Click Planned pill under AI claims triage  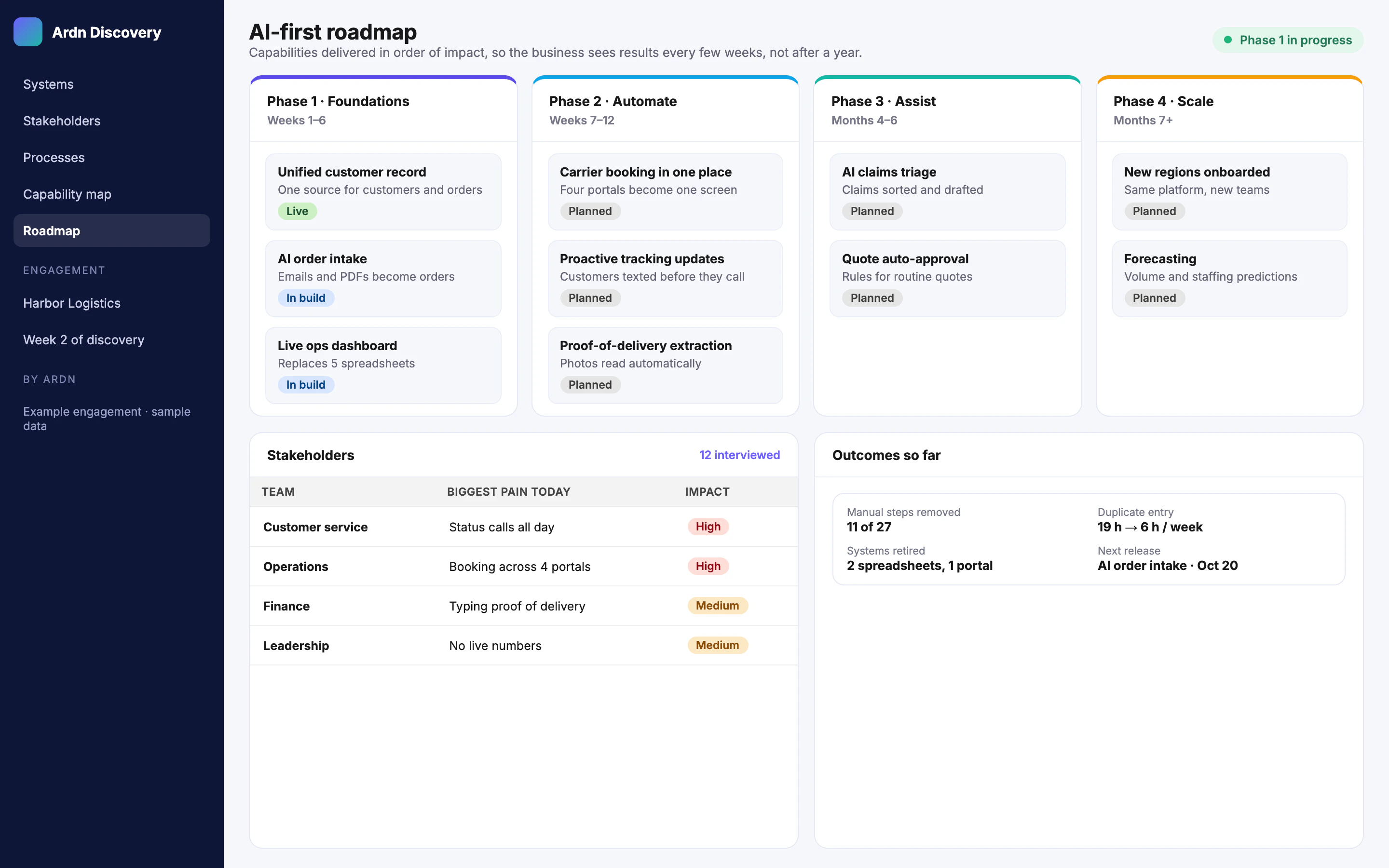872,211
